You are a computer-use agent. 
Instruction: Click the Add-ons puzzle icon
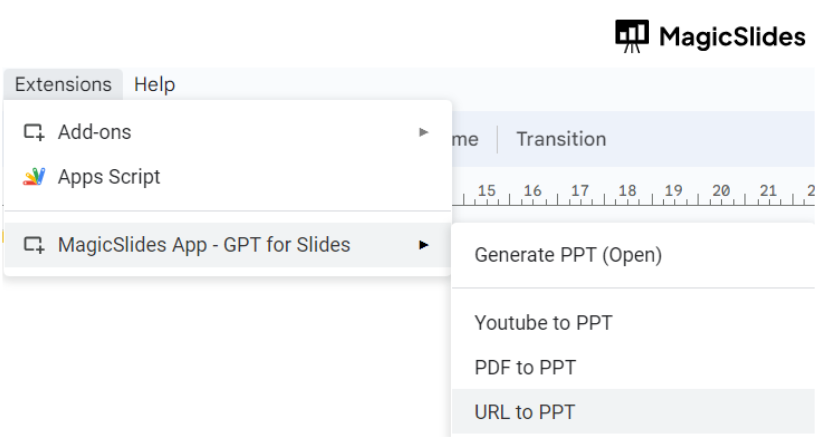[x=34, y=132]
